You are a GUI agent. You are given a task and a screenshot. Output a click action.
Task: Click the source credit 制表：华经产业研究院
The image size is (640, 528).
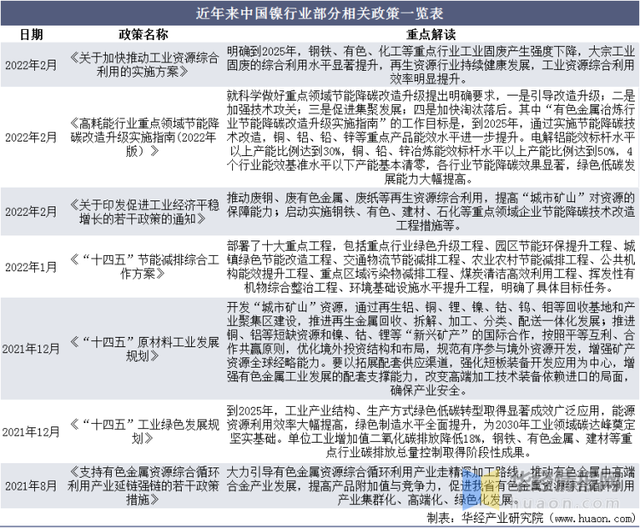point(531,518)
